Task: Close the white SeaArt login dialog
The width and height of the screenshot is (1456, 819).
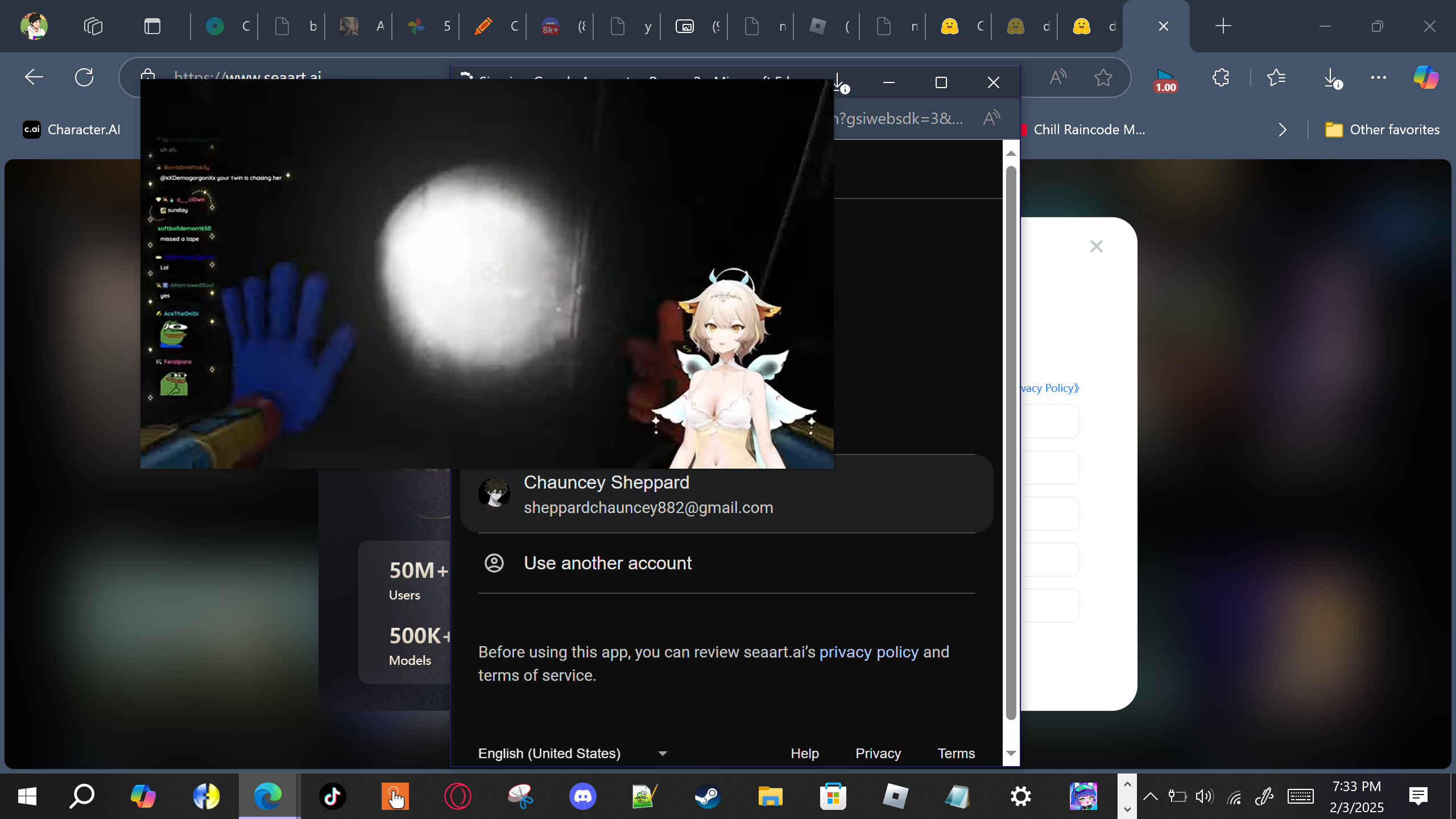Action: pyautogui.click(x=1096, y=246)
